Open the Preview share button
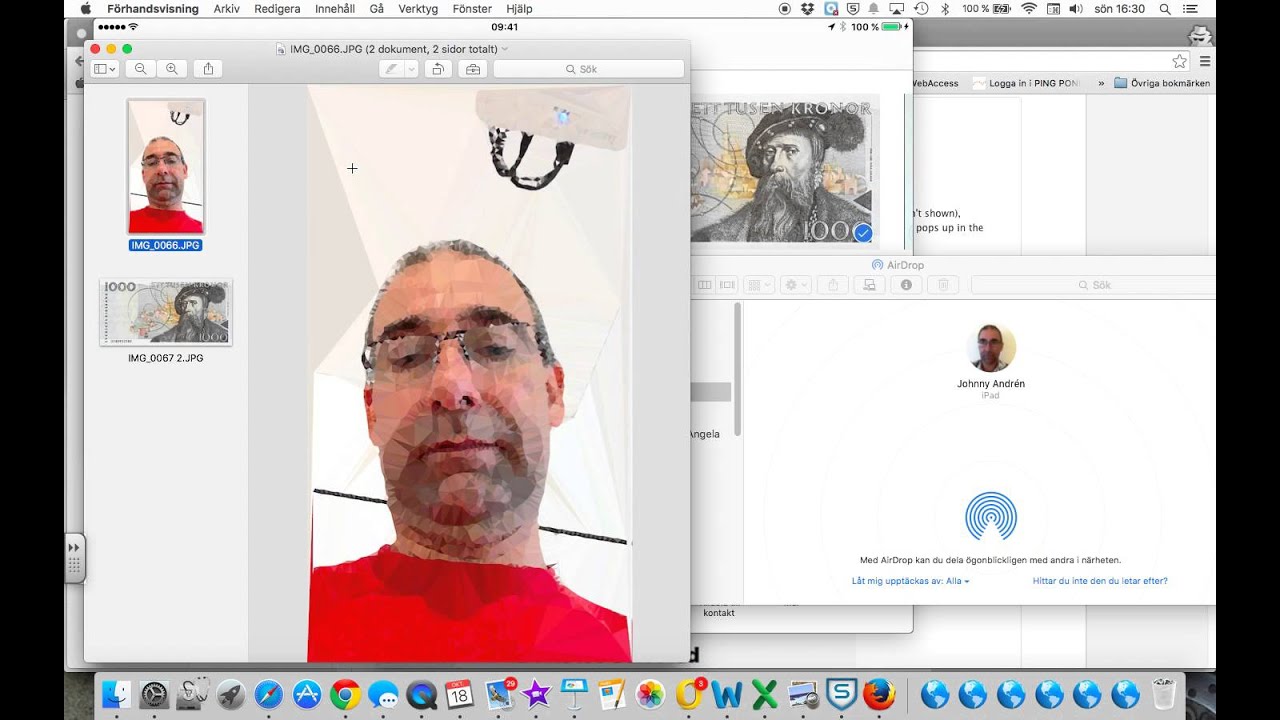 (x=208, y=69)
